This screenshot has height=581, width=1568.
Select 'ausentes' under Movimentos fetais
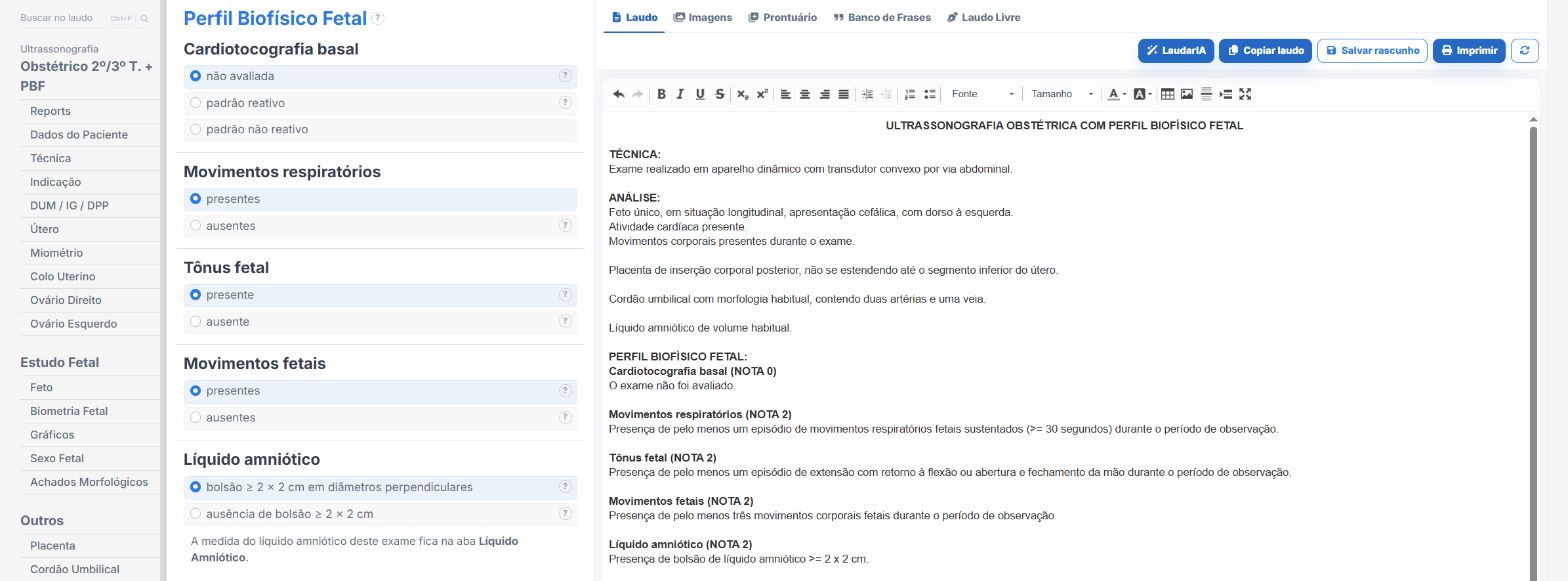(x=381, y=418)
